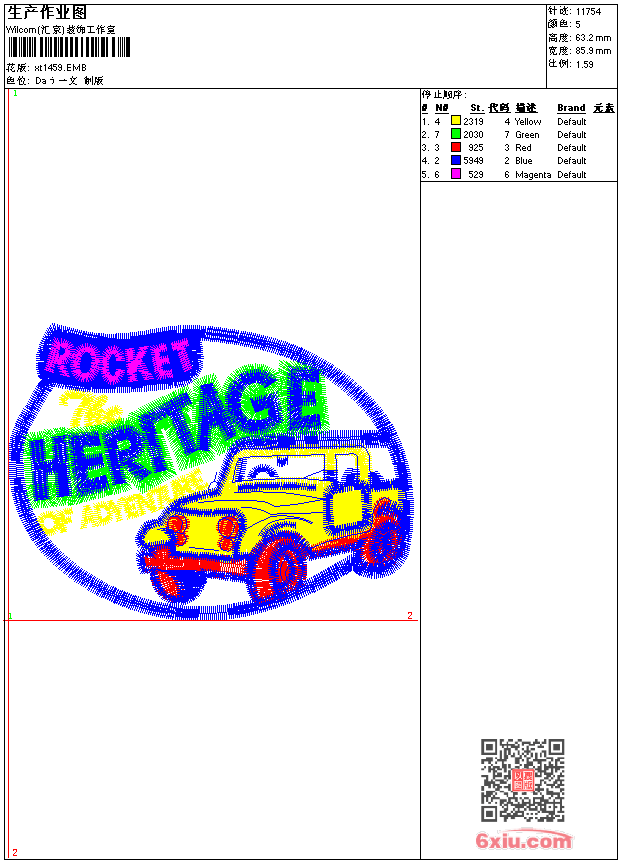The height and width of the screenshot is (860, 620).
Task: Select the scale value '1.59'
Action: [584, 64]
